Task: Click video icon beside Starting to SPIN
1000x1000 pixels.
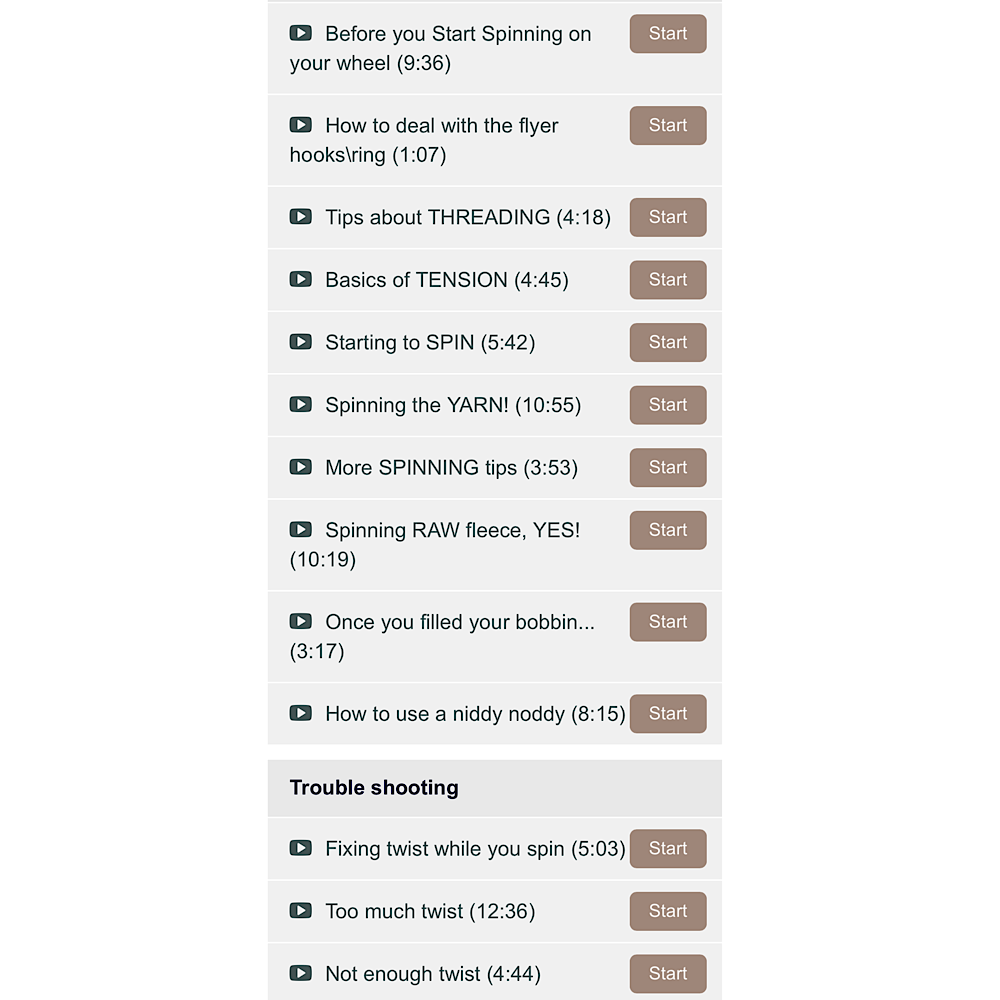Action: (x=300, y=342)
